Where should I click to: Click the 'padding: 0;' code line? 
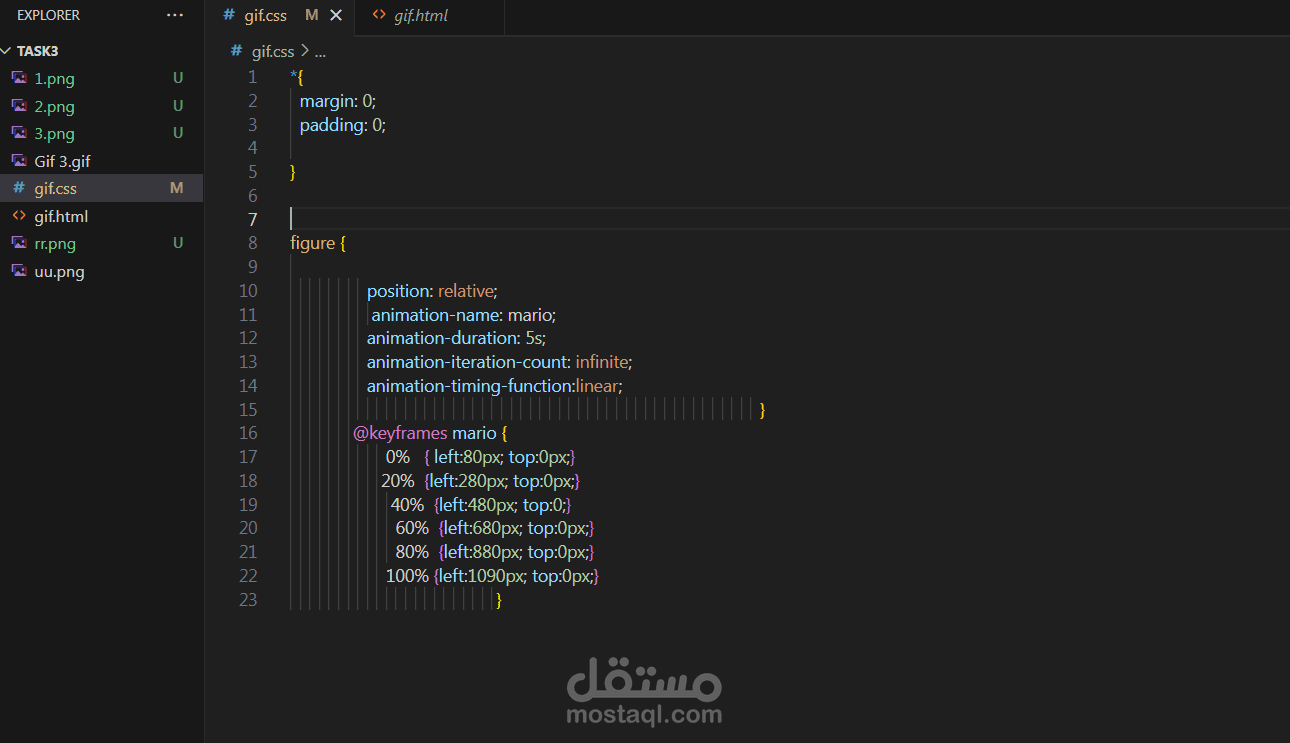pos(342,124)
